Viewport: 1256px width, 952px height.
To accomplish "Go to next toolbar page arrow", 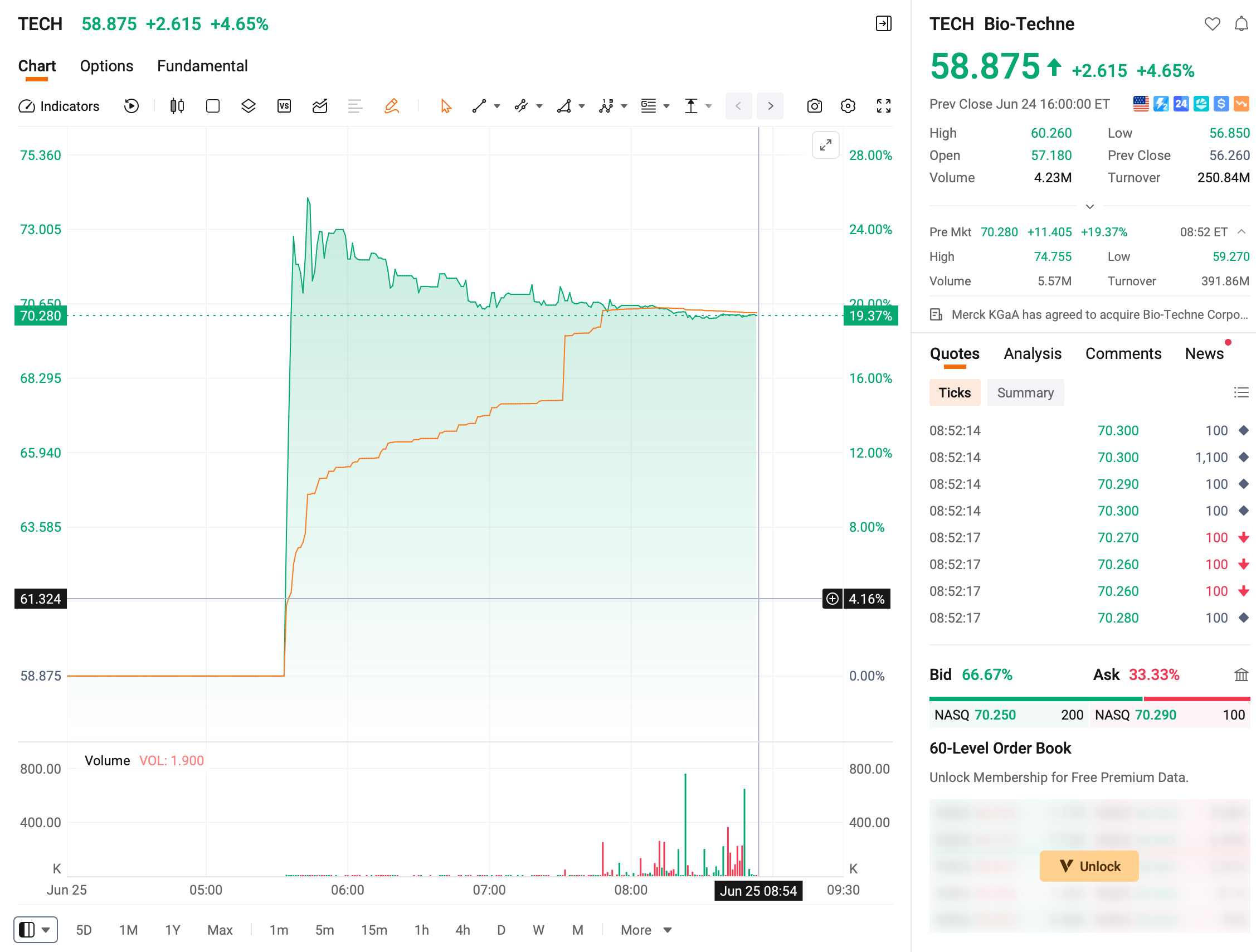I will pyautogui.click(x=771, y=106).
